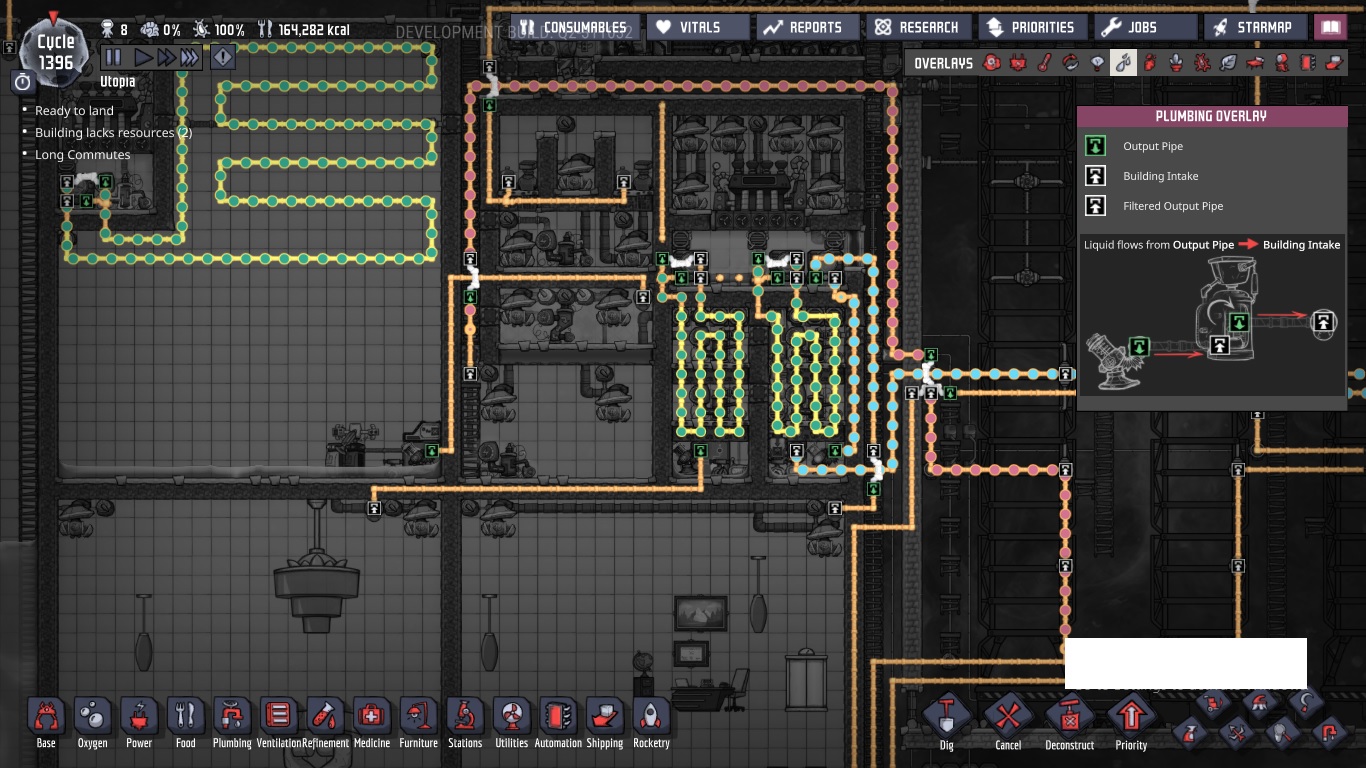Expand the Base build category
Viewport: 1366px width, 768px height.
point(46,722)
